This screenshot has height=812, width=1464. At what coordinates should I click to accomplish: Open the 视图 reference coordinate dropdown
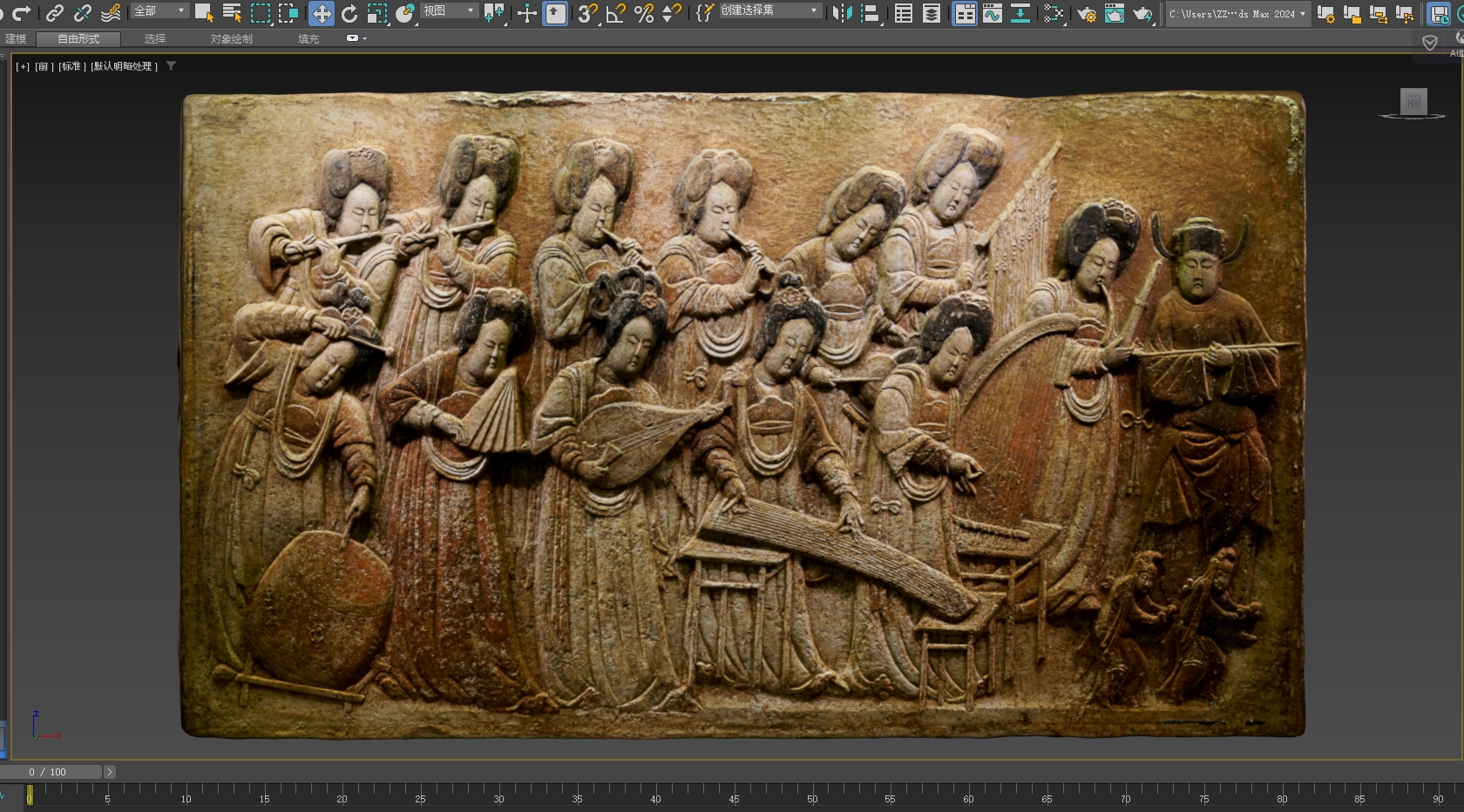click(449, 11)
